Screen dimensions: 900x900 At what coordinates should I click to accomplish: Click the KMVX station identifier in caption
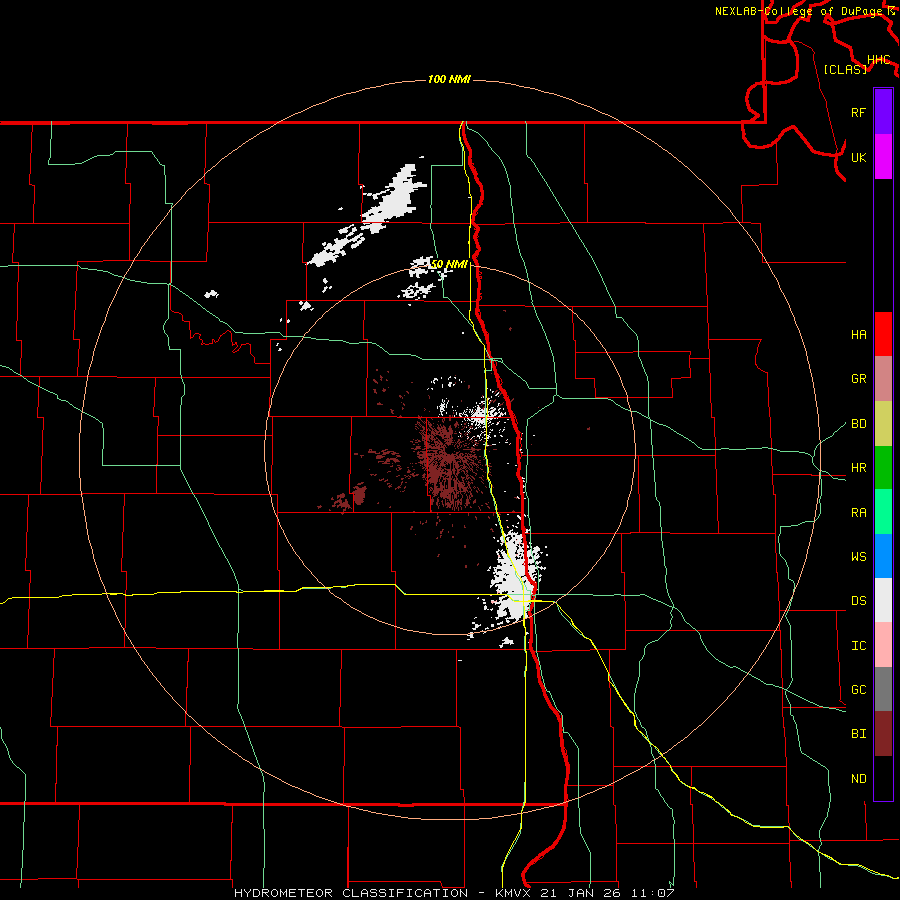pyautogui.click(x=512, y=893)
